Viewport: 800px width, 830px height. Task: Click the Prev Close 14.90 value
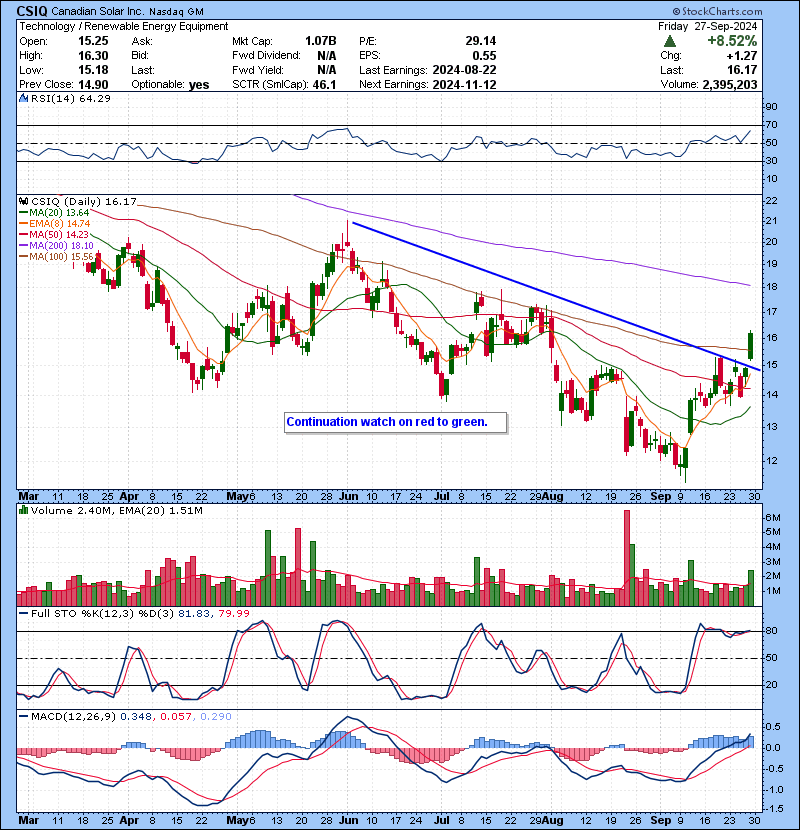(93, 85)
